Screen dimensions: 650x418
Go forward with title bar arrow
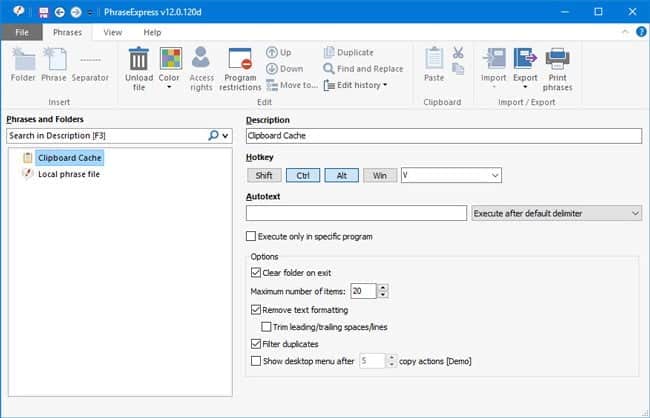[76, 12]
